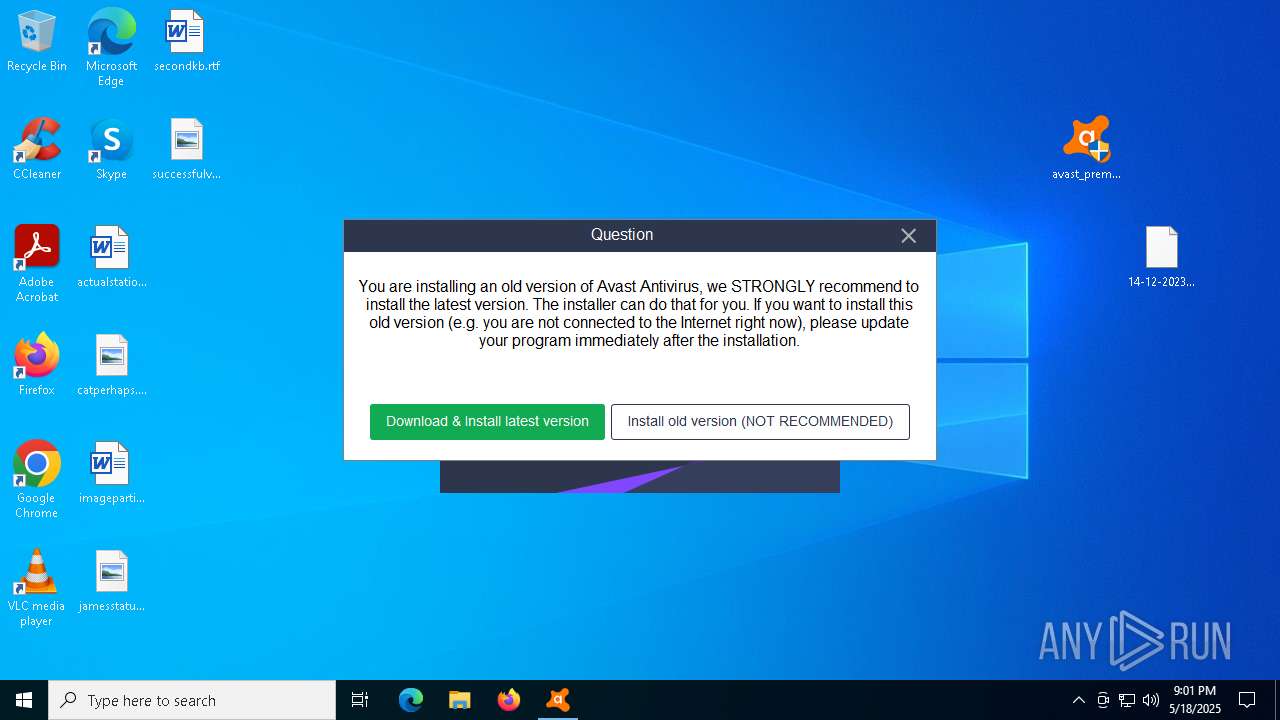Open the clock showing 9:01 PM
Viewport: 1280px width, 720px height.
[x=1195, y=700]
